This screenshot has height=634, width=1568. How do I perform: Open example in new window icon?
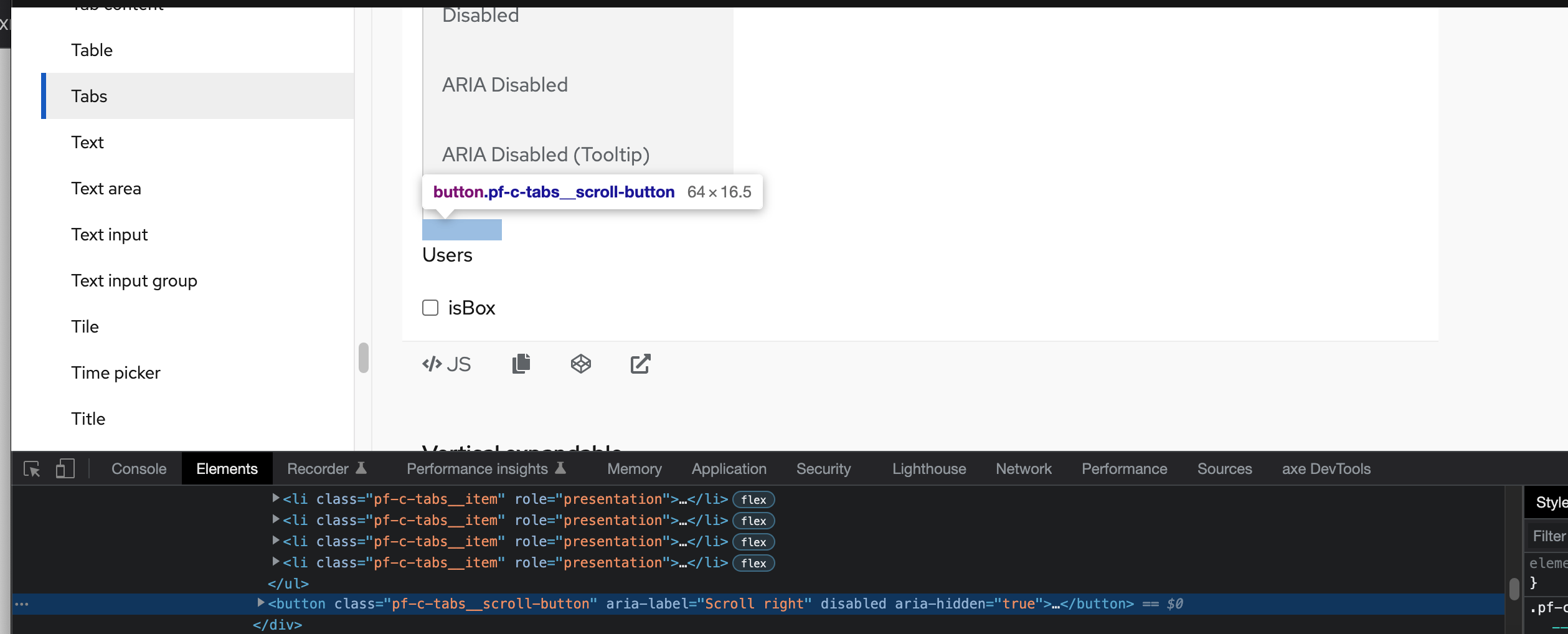click(x=640, y=364)
